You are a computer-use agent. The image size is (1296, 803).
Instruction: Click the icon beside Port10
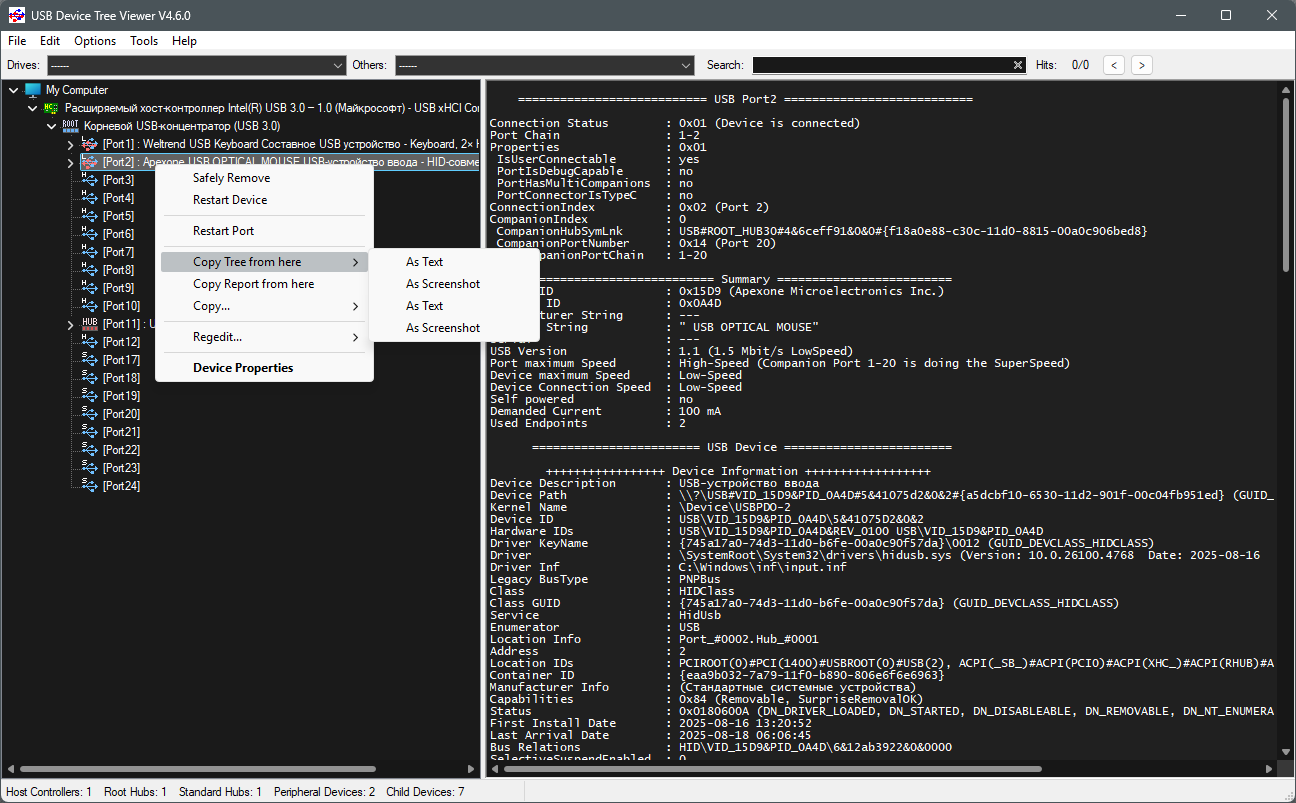coord(89,306)
